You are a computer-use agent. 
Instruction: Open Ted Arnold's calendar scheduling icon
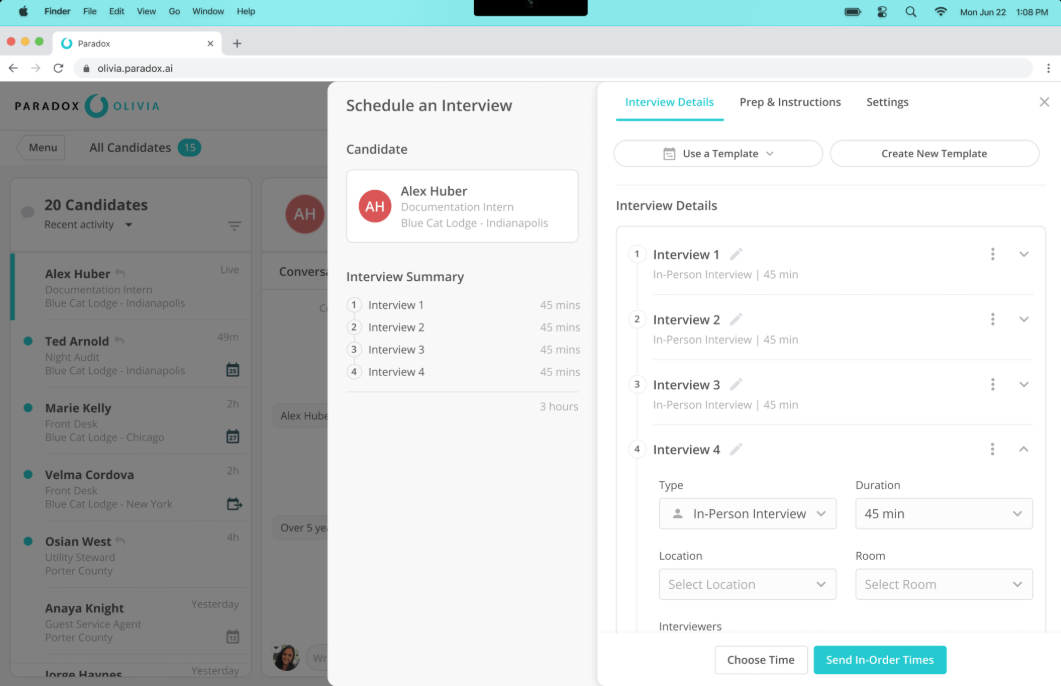[233, 369]
